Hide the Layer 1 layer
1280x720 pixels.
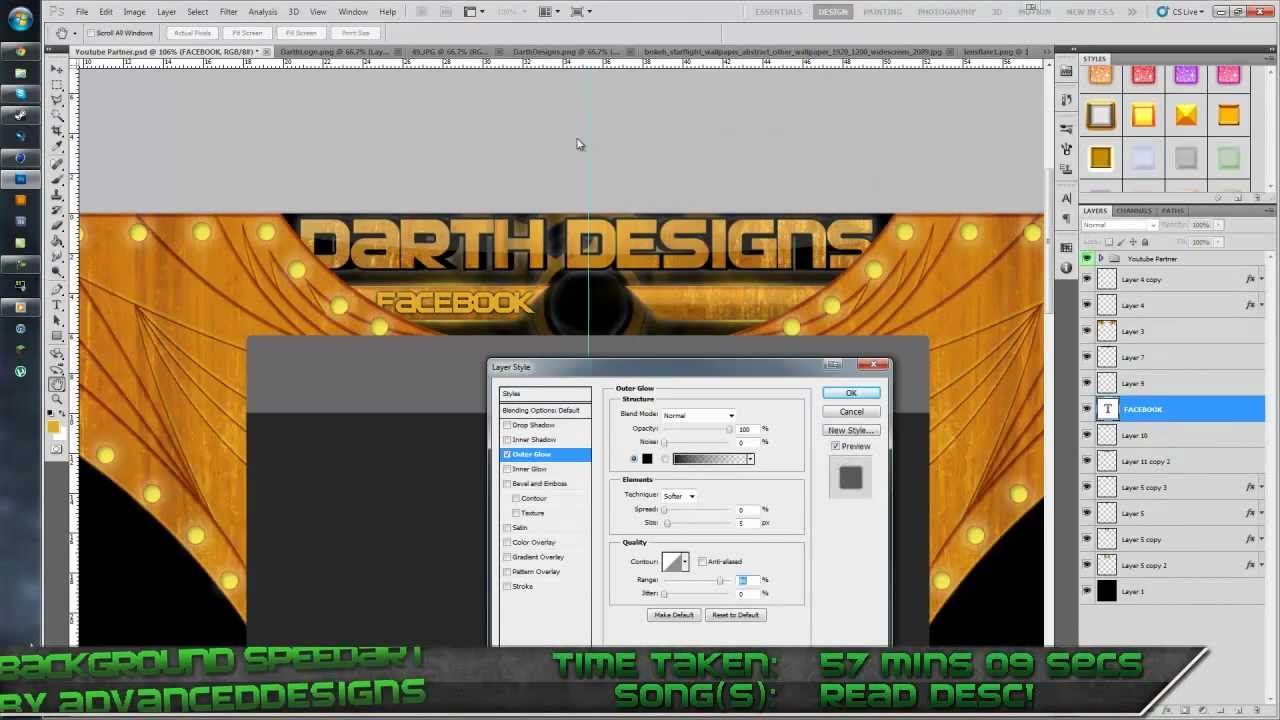[x=1087, y=591]
